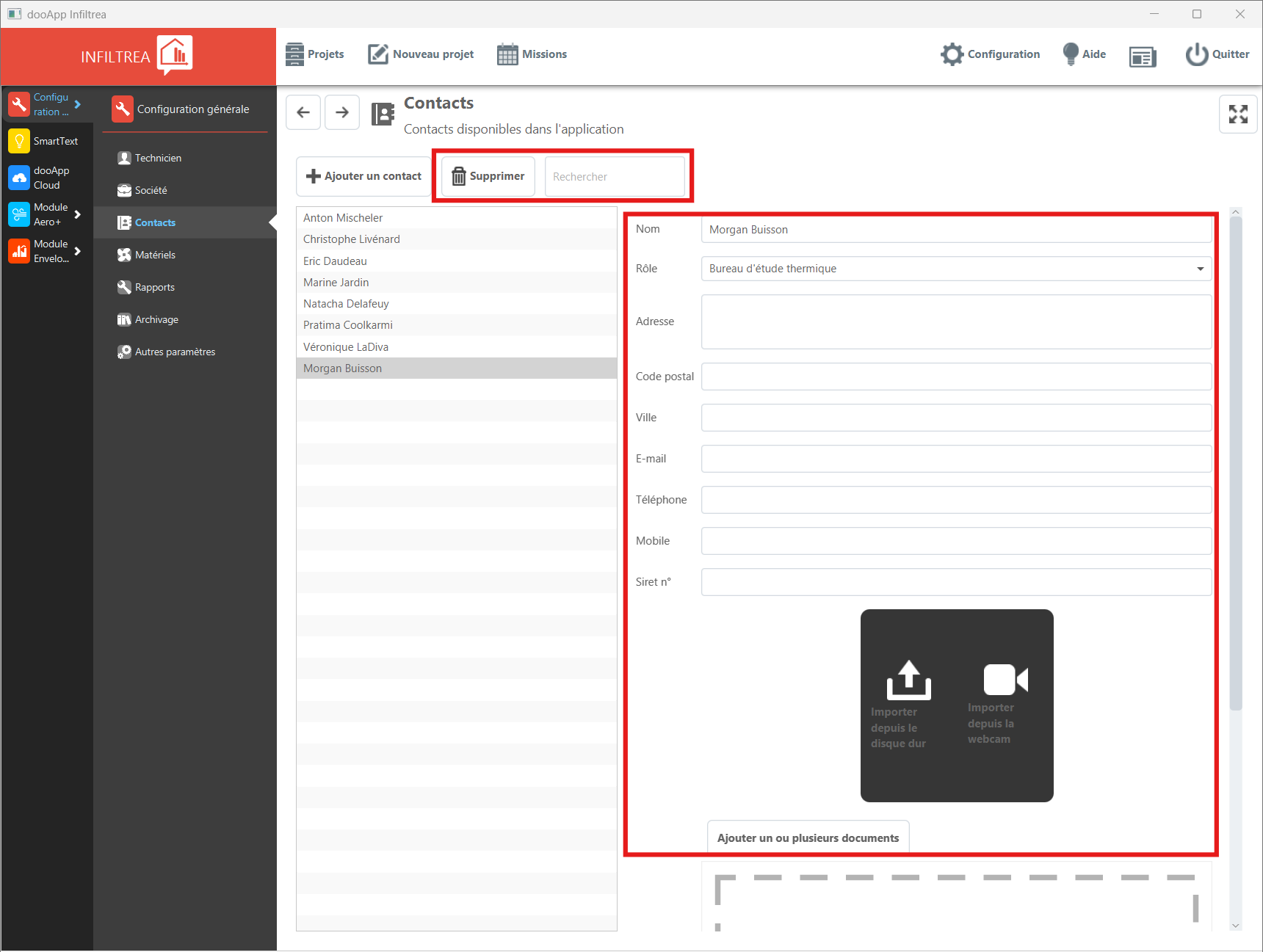Viewport: 1263px width, 952px height.
Task: Click the Archivage books icon
Action: 124,319
